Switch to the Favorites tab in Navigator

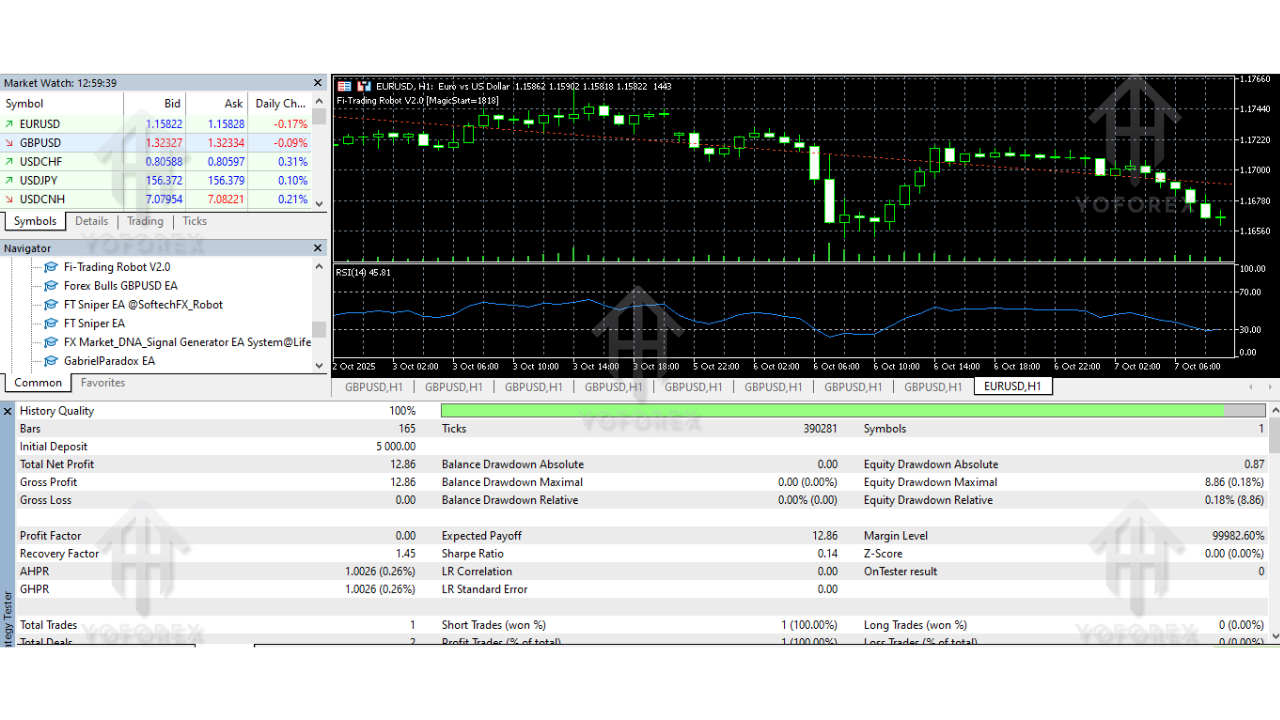101,382
